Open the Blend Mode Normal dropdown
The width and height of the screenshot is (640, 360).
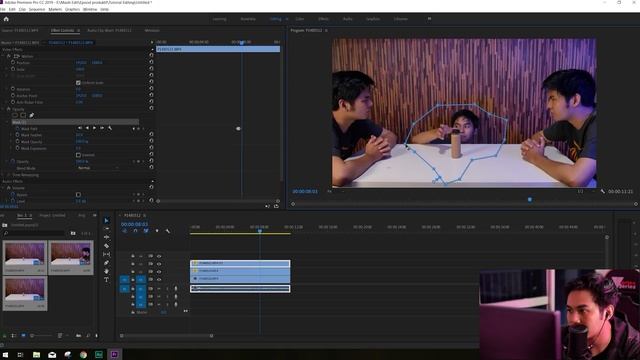coord(98,168)
